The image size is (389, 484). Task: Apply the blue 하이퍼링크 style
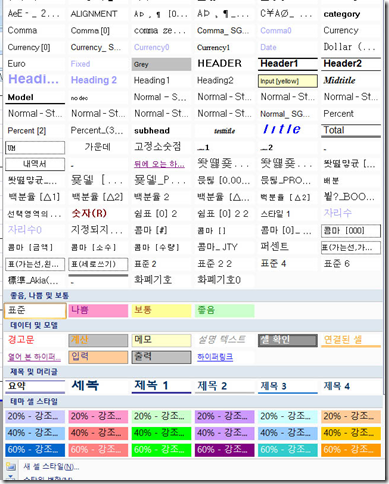tap(224, 357)
